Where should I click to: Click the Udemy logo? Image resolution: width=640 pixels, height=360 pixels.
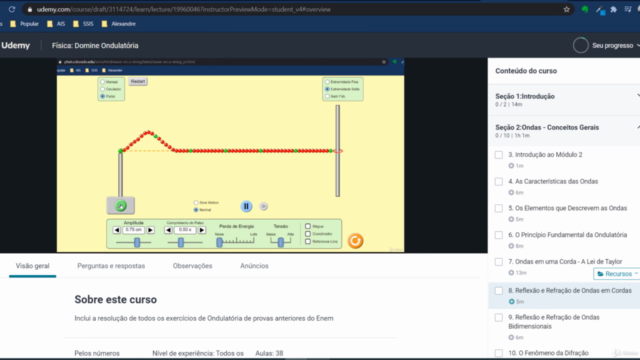click(16, 45)
